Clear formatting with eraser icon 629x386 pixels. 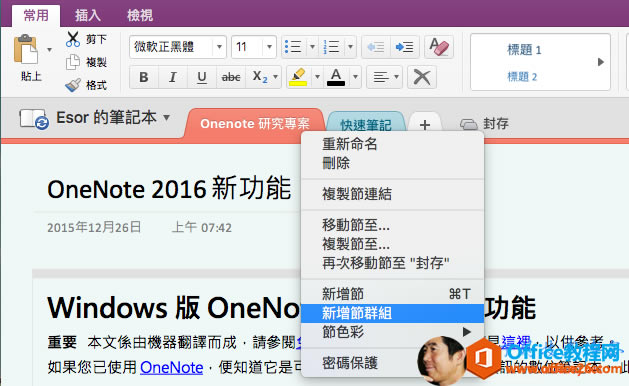(x=438, y=47)
